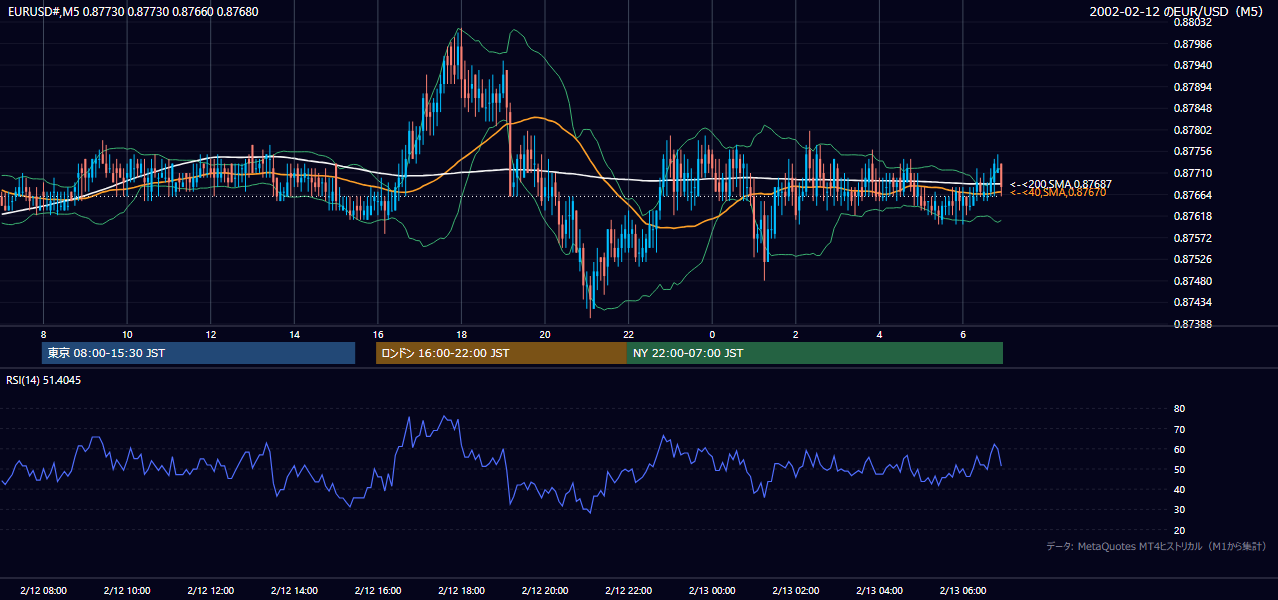Click the 0.87848 price axis label
This screenshot has width=1278, height=600.
tap(1193, 108)
